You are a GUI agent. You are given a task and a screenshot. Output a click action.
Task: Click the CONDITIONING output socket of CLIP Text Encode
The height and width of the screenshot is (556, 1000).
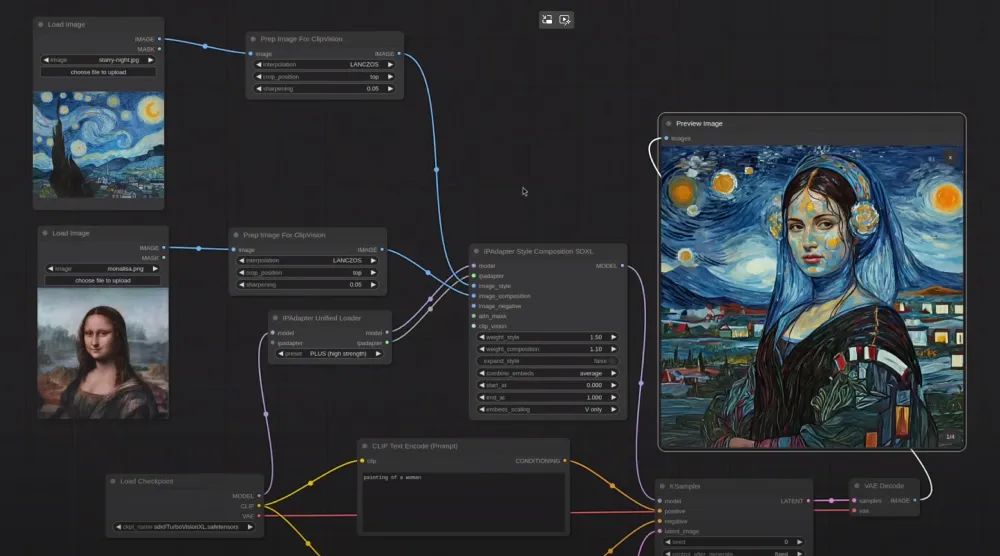(565, 460)
